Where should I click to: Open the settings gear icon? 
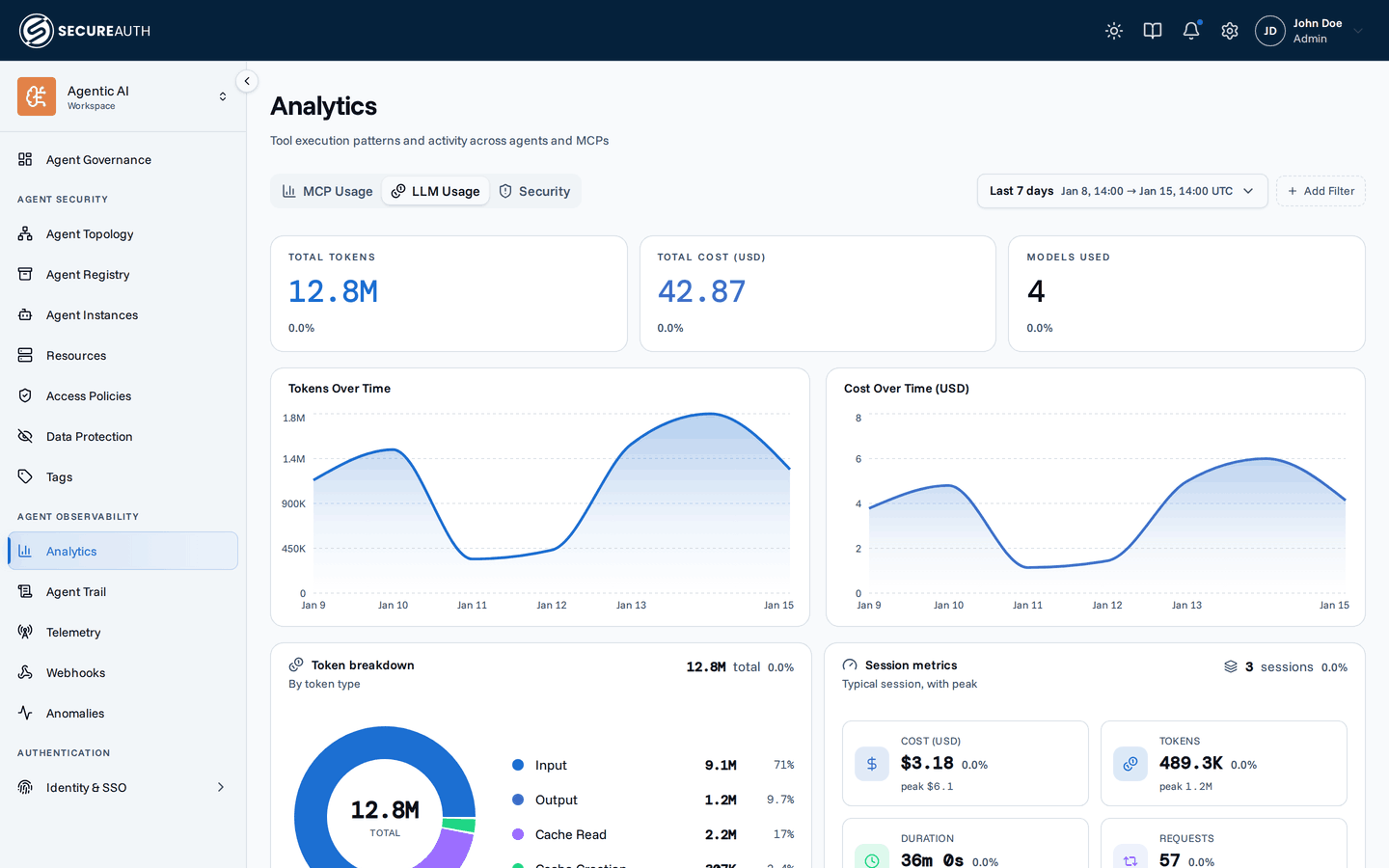coord(1230,31)
